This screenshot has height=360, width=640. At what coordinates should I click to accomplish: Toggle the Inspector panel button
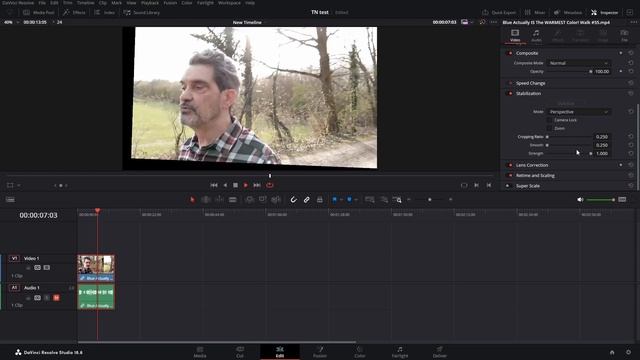point(604,13)
